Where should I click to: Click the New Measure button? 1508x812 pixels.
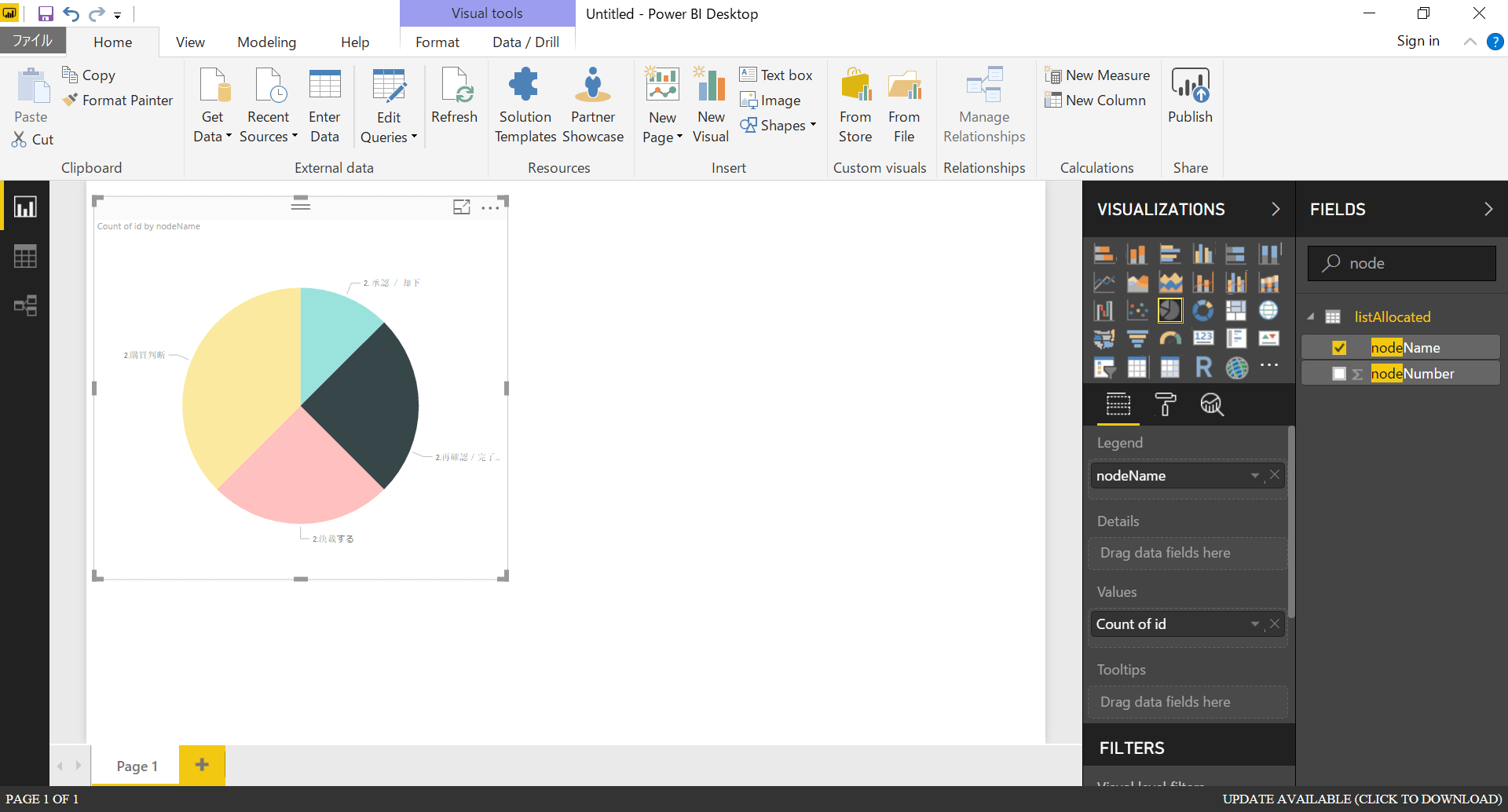tap(1097, 75)
